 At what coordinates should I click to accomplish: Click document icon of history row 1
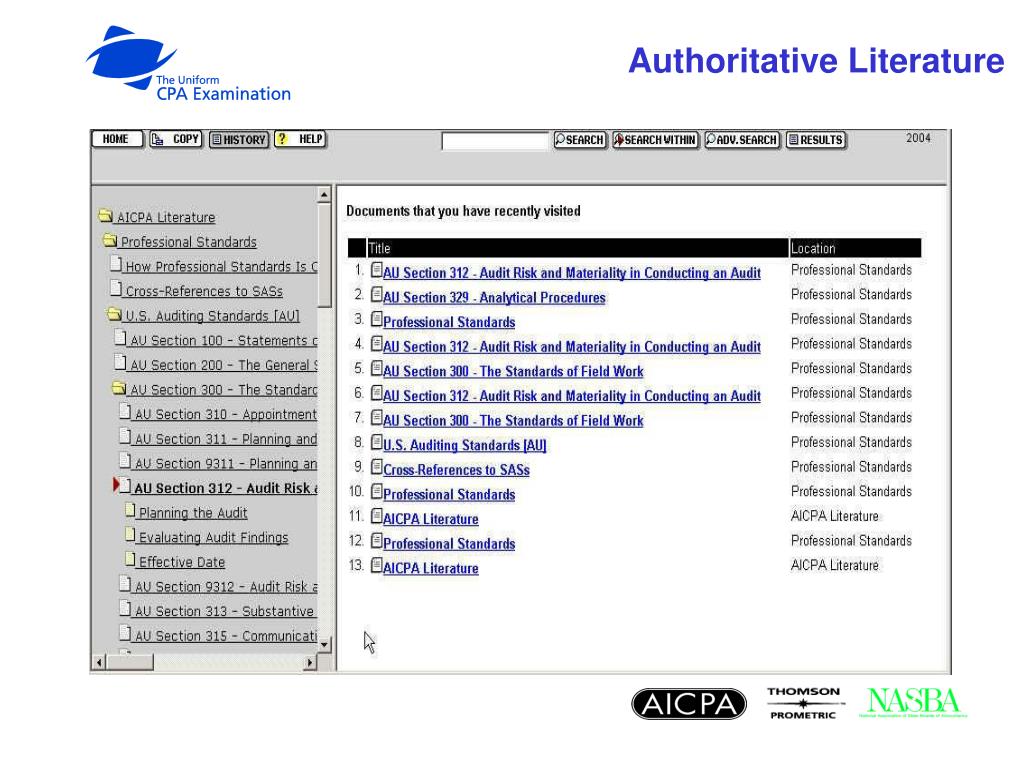[376, 270]
